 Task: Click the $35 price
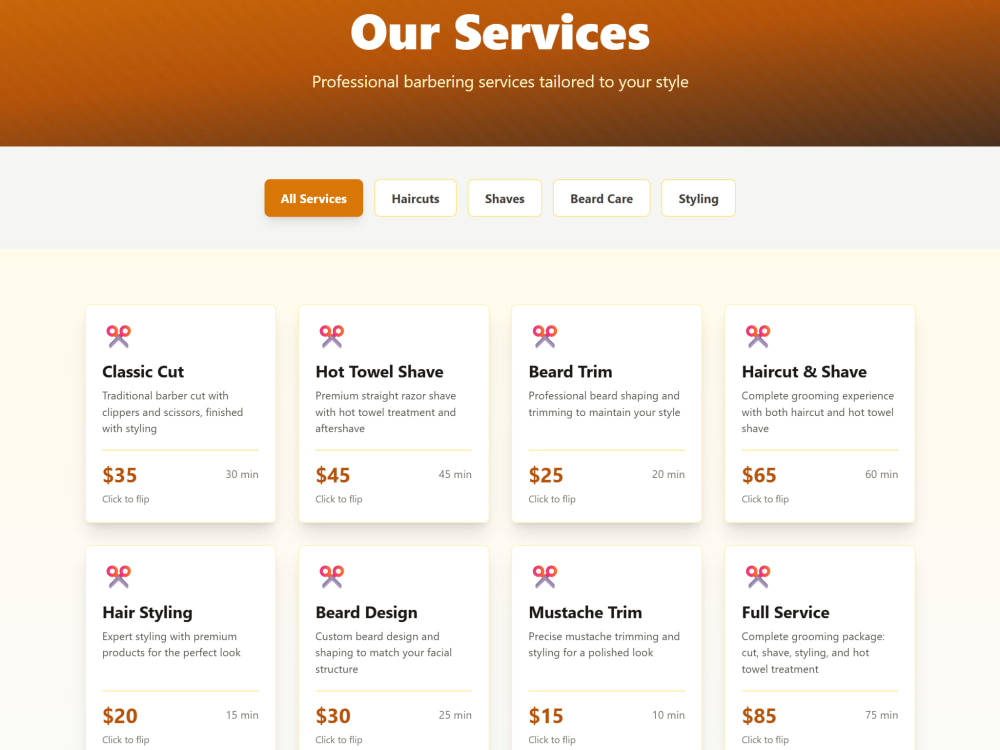pos(120,475)
